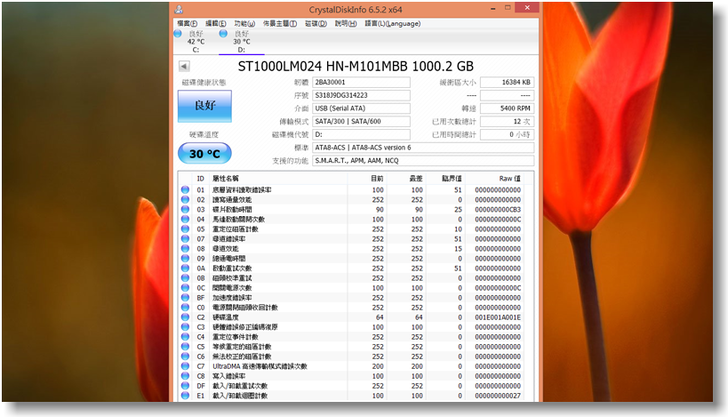Open the 磁碟(D) disk menu
Screen dimensions: 728x417
(315, 22)
